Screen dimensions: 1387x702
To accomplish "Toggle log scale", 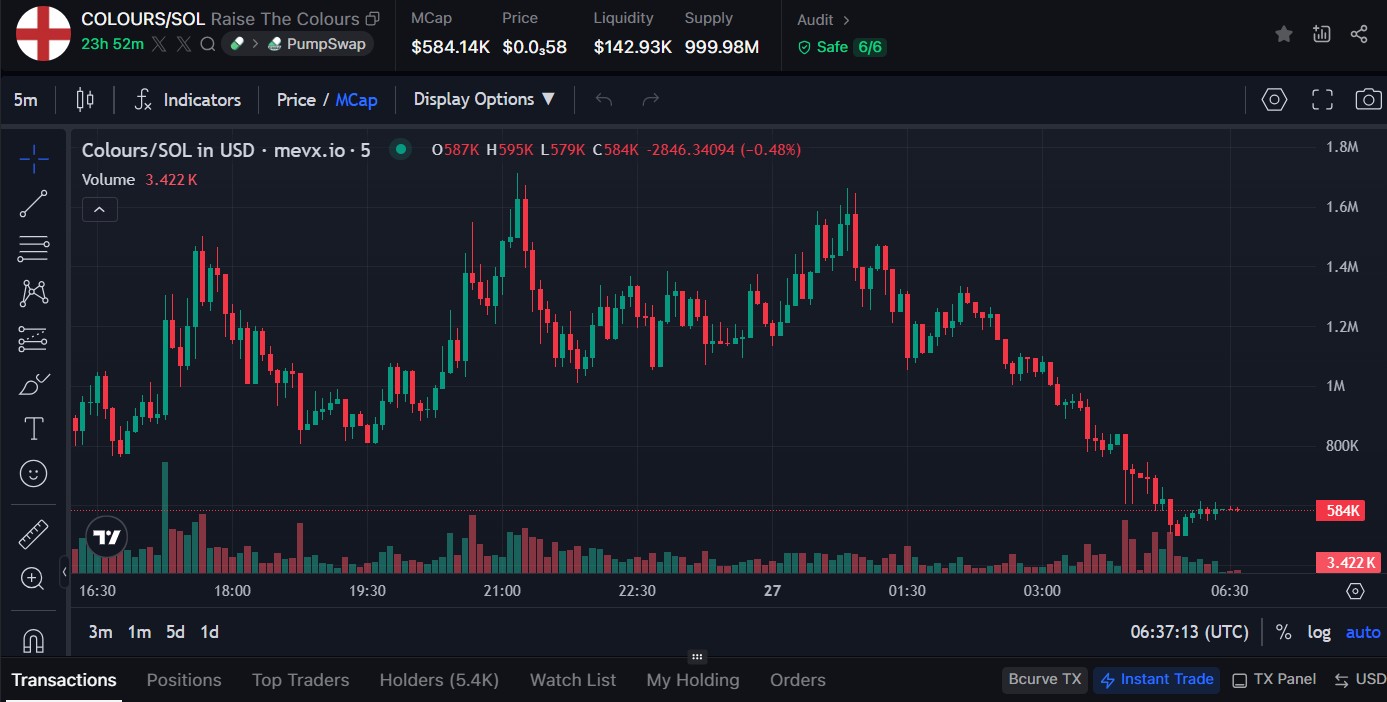I will click(1319, 632).
